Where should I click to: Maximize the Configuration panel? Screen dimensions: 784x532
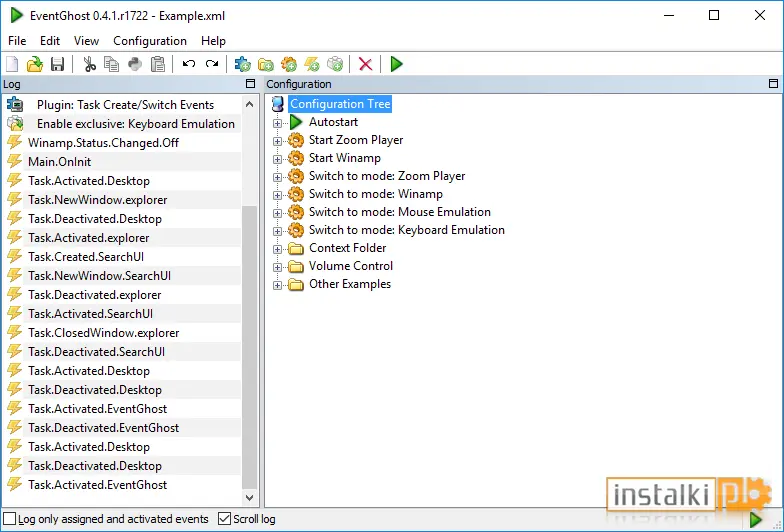pos(773,84)
